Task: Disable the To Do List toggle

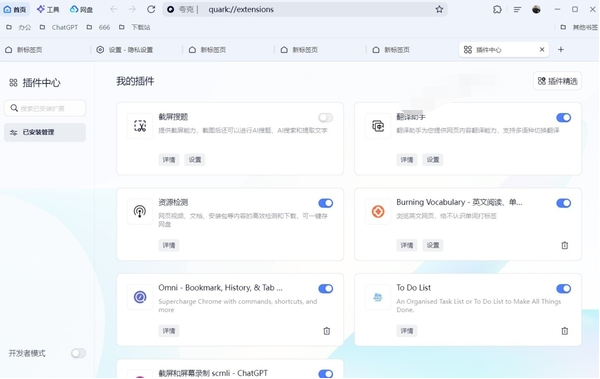Action: (564, 289)
